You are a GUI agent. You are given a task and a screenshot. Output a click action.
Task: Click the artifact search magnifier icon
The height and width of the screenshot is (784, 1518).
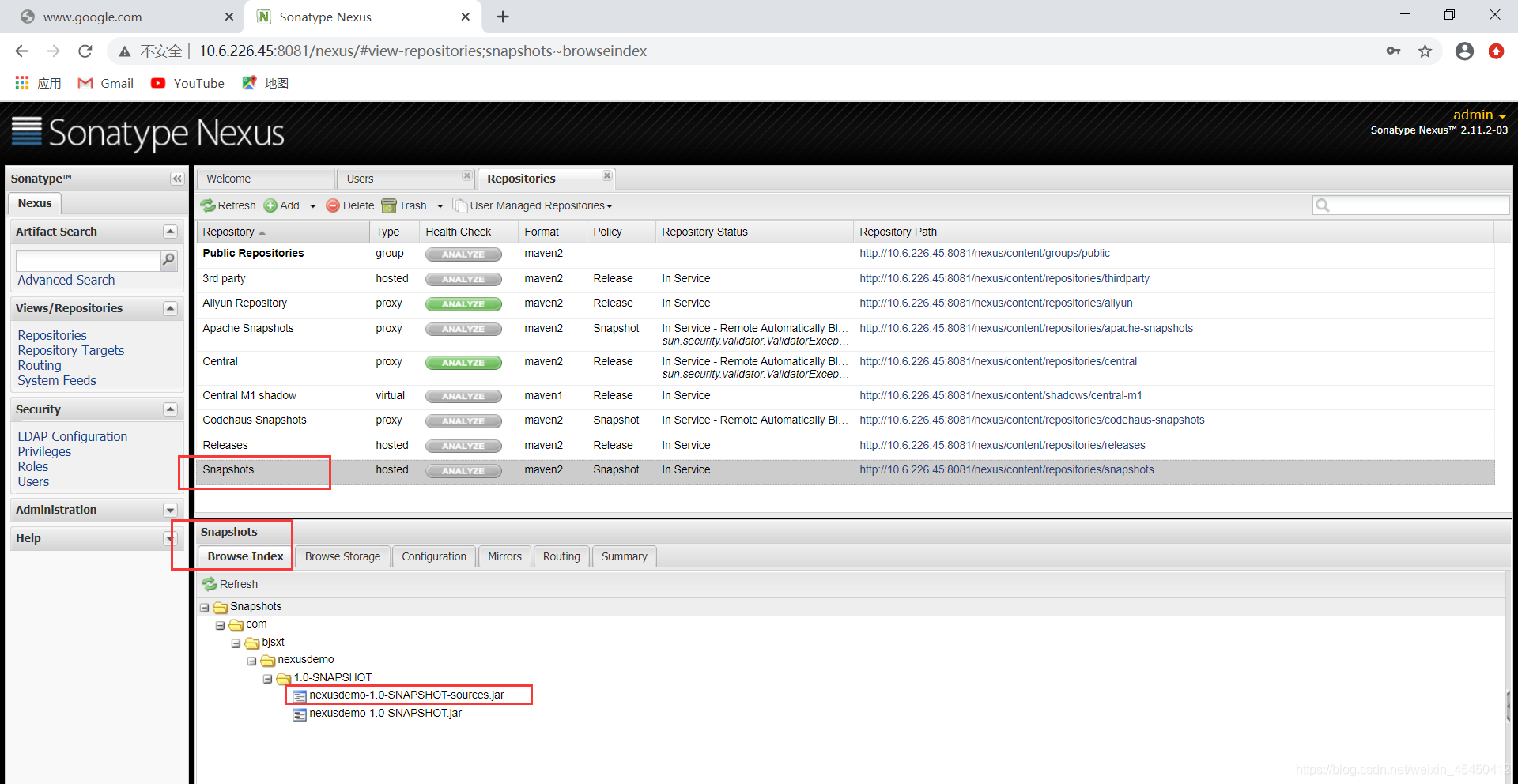pos(168,260)
